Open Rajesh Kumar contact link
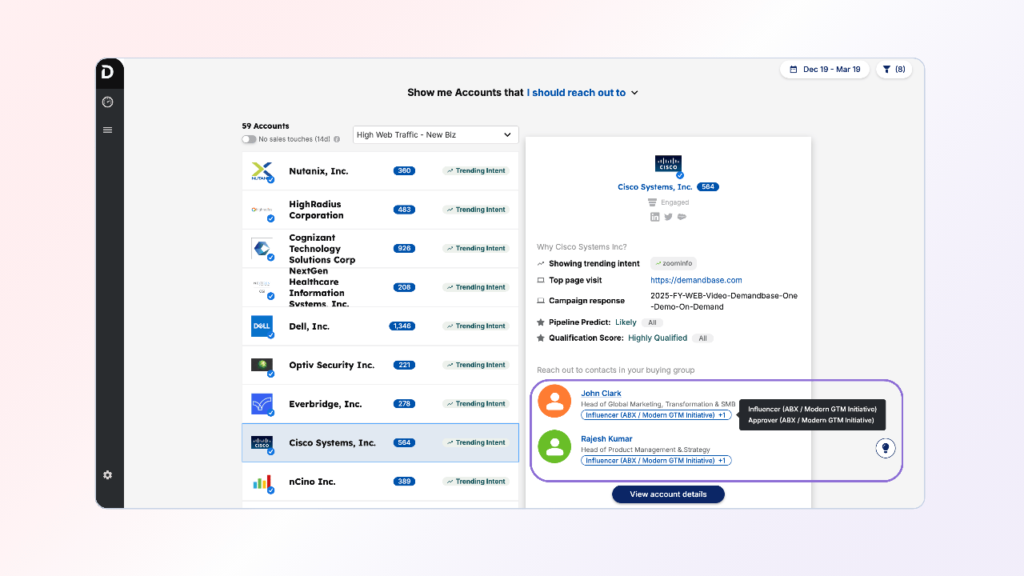 tap(607, 439)
